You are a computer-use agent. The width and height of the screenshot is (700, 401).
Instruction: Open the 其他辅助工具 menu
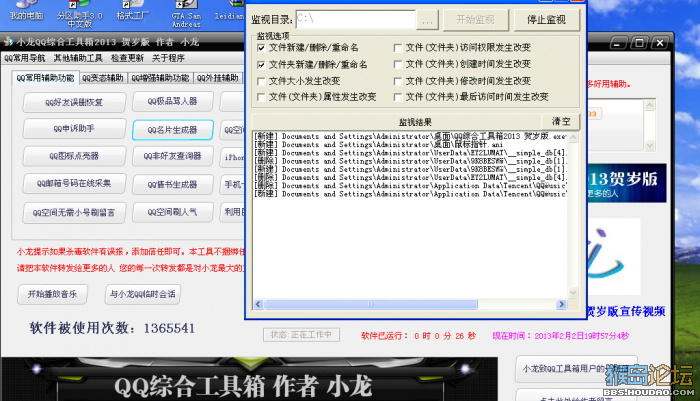pos(78,58)
